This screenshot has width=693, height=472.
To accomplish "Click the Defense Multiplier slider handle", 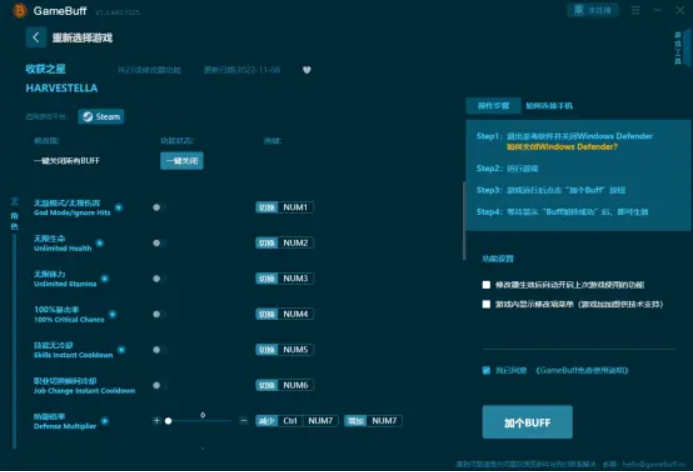I will tap(168, 421).
